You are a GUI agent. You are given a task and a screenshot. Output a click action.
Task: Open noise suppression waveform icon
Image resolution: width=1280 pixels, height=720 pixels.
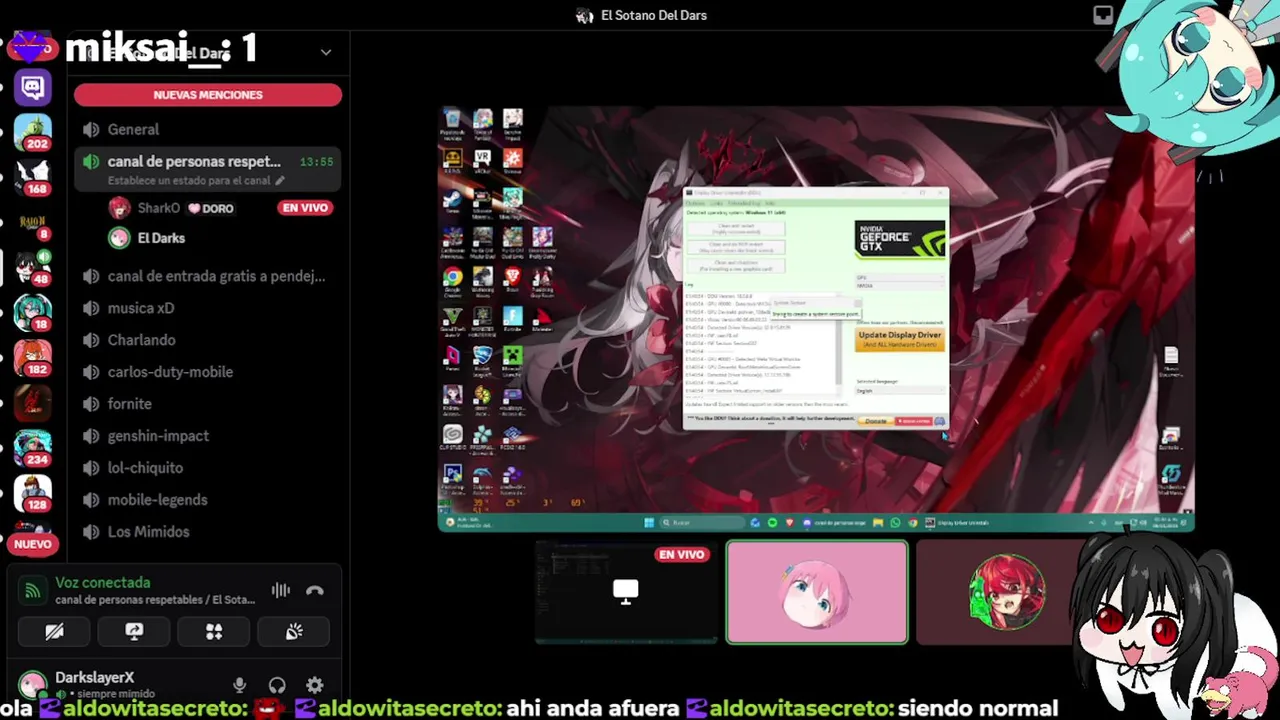click(281, 591)
